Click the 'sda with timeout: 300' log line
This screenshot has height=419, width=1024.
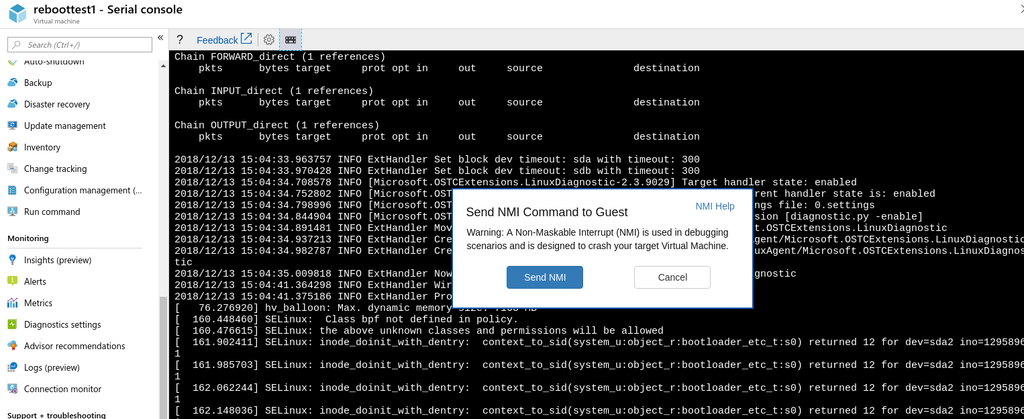pos(437,159)
